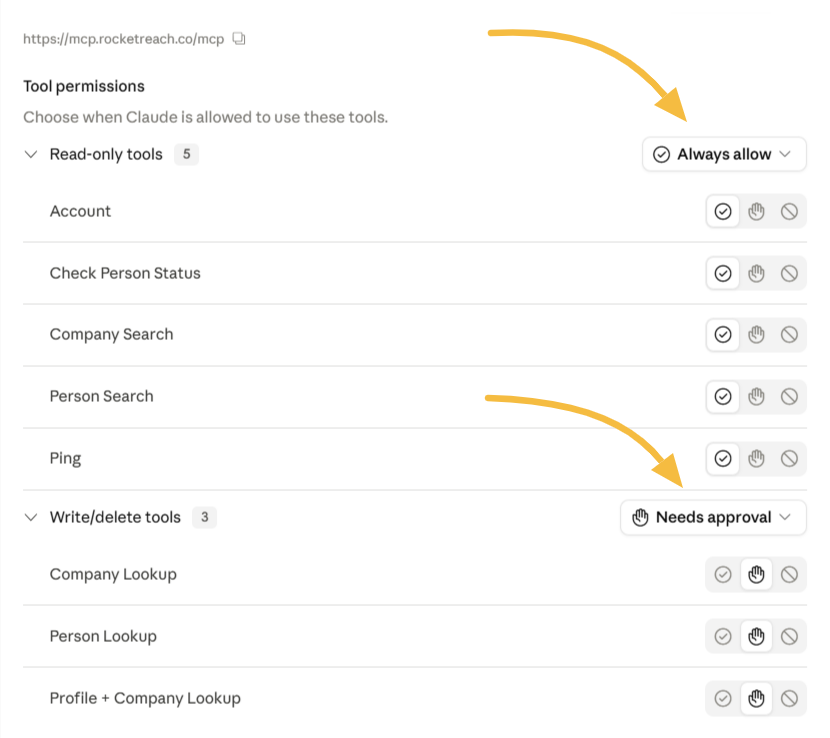
Task: Select always-allow checkmark for Account
Action: tap(723, 211)
